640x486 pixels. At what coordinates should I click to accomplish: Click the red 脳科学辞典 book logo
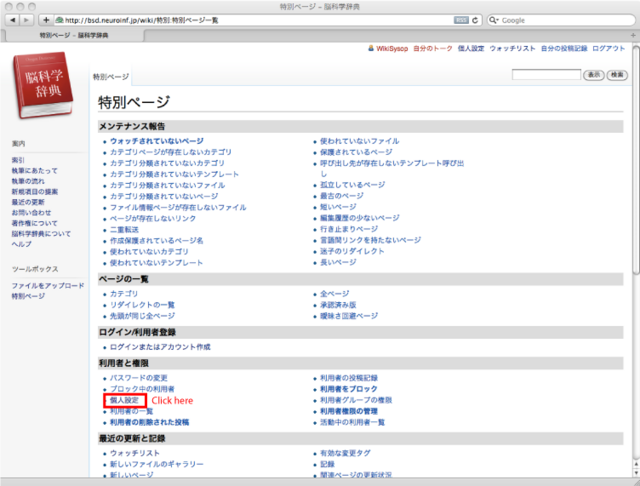pos(42,88)
